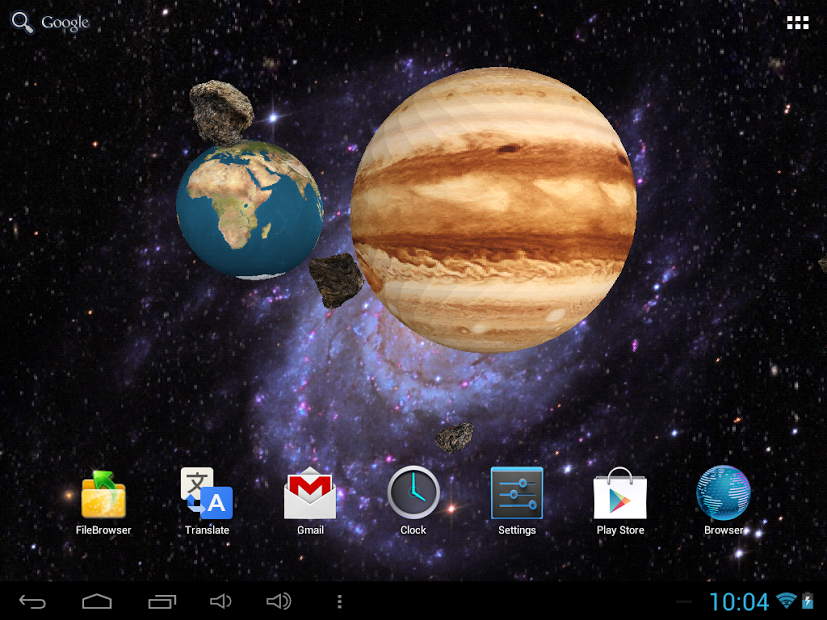Open the FileBrowser app
The image size is (827, 620).
pyautogui.click(x=103, y=496)
